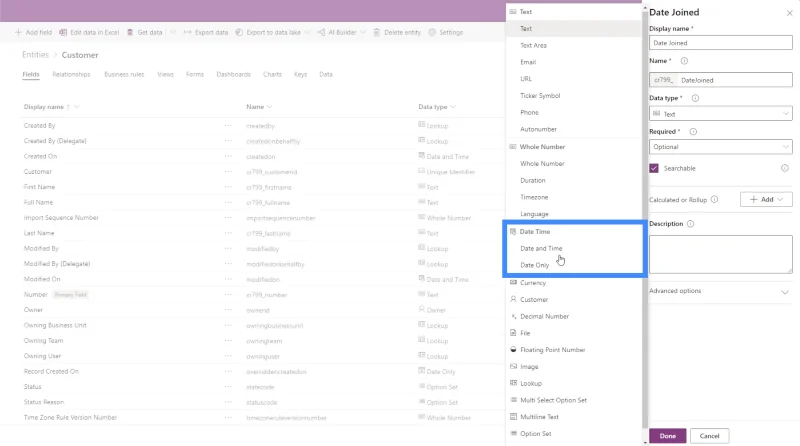Screen dimensions: 800x446
Task: Switch to the Relationships tab
Action: coord(71,75)
